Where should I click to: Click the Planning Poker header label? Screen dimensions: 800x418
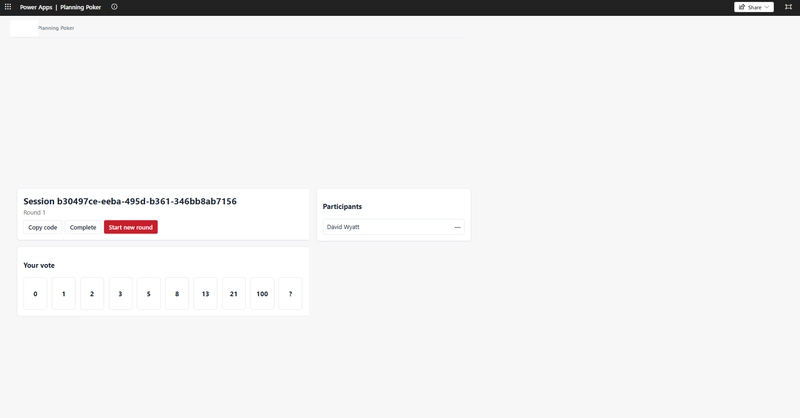(56, 28)
